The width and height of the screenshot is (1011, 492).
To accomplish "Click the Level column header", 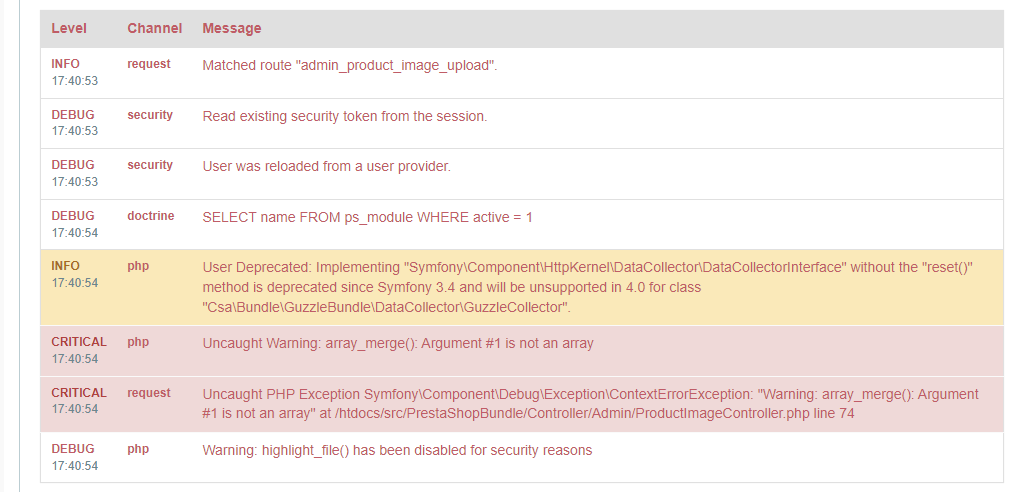I will coord(69,29).
